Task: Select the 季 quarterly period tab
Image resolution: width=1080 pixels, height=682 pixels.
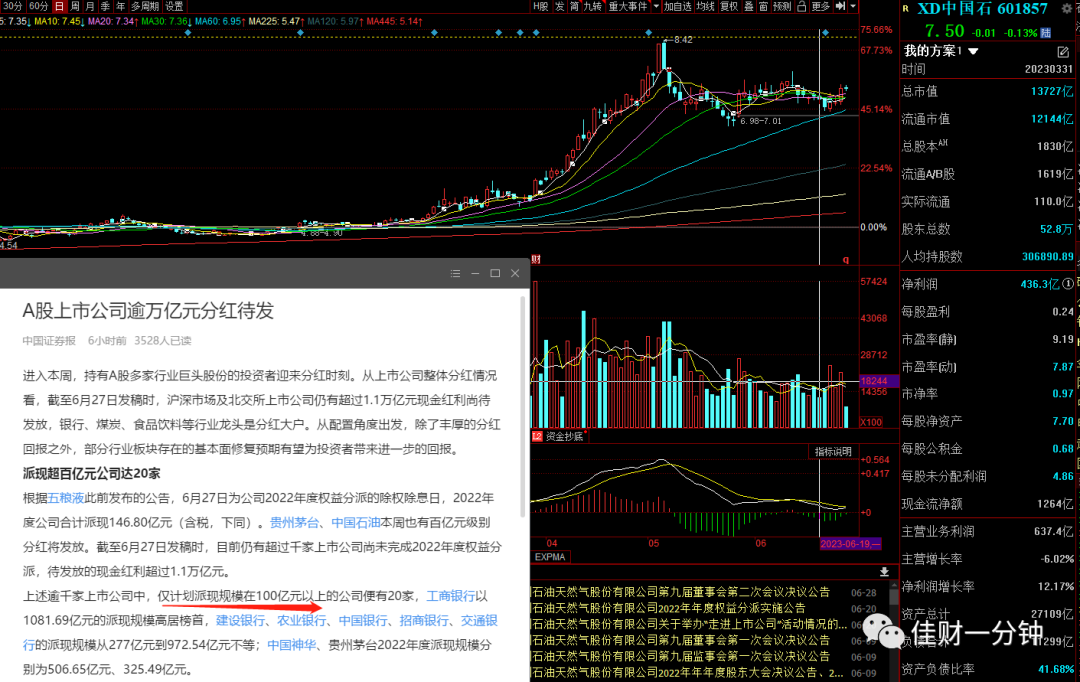Action: 105,6
